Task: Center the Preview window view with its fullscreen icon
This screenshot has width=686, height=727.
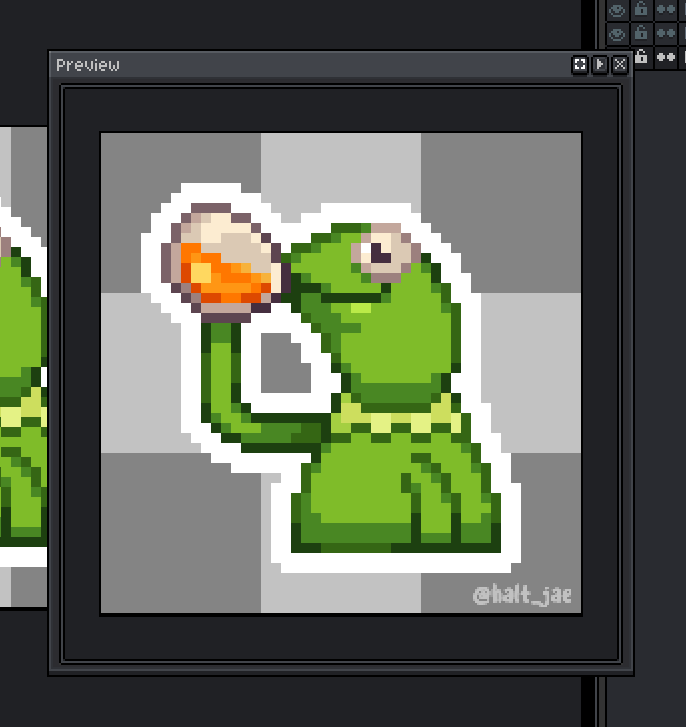Action: click(580, 64)
